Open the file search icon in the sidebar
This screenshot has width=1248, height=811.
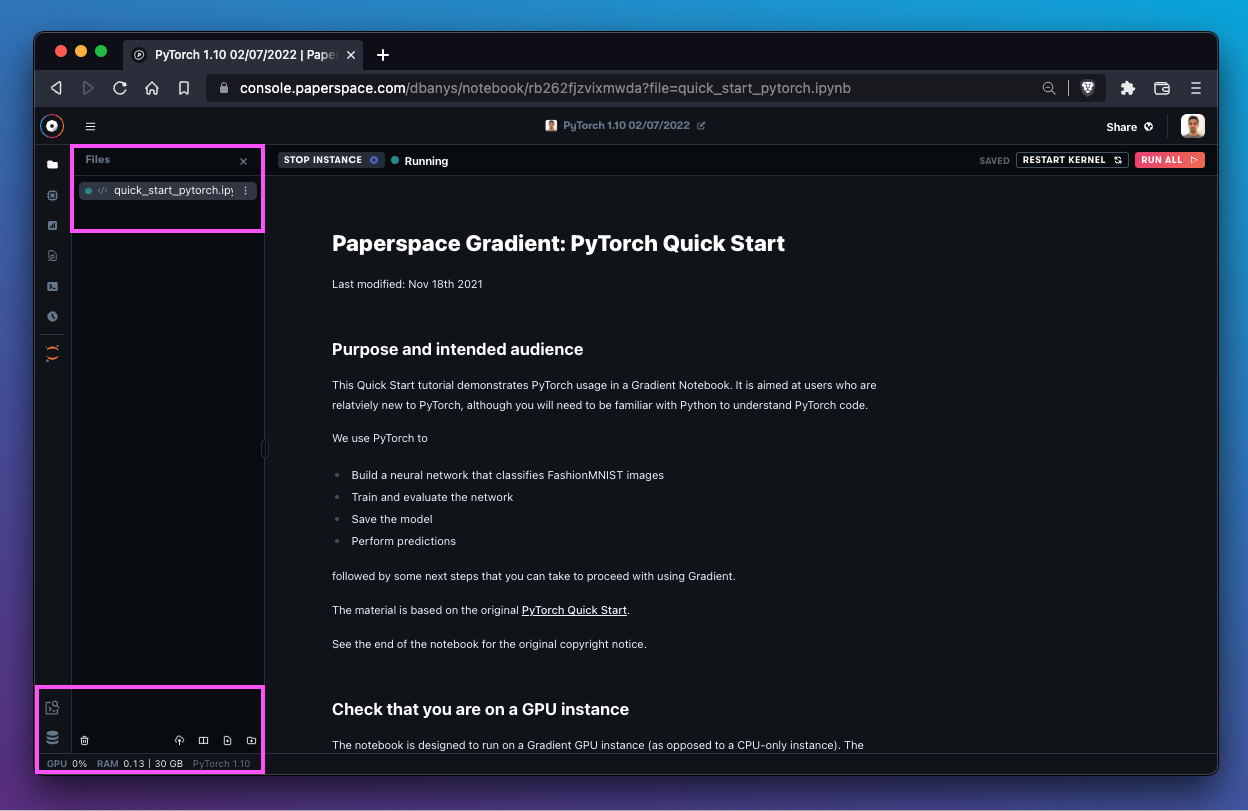pyautogui.click(x=53, y=256)
